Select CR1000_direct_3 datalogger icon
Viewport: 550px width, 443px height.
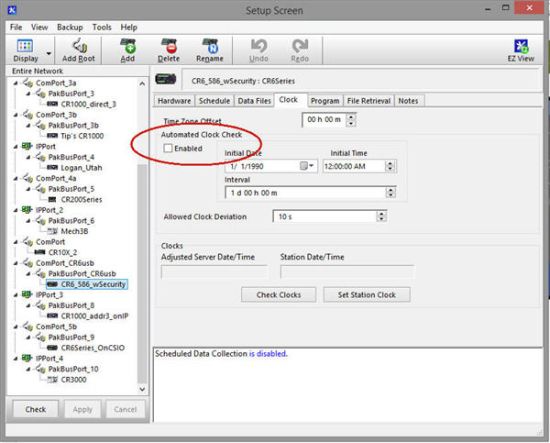point(52,104)
